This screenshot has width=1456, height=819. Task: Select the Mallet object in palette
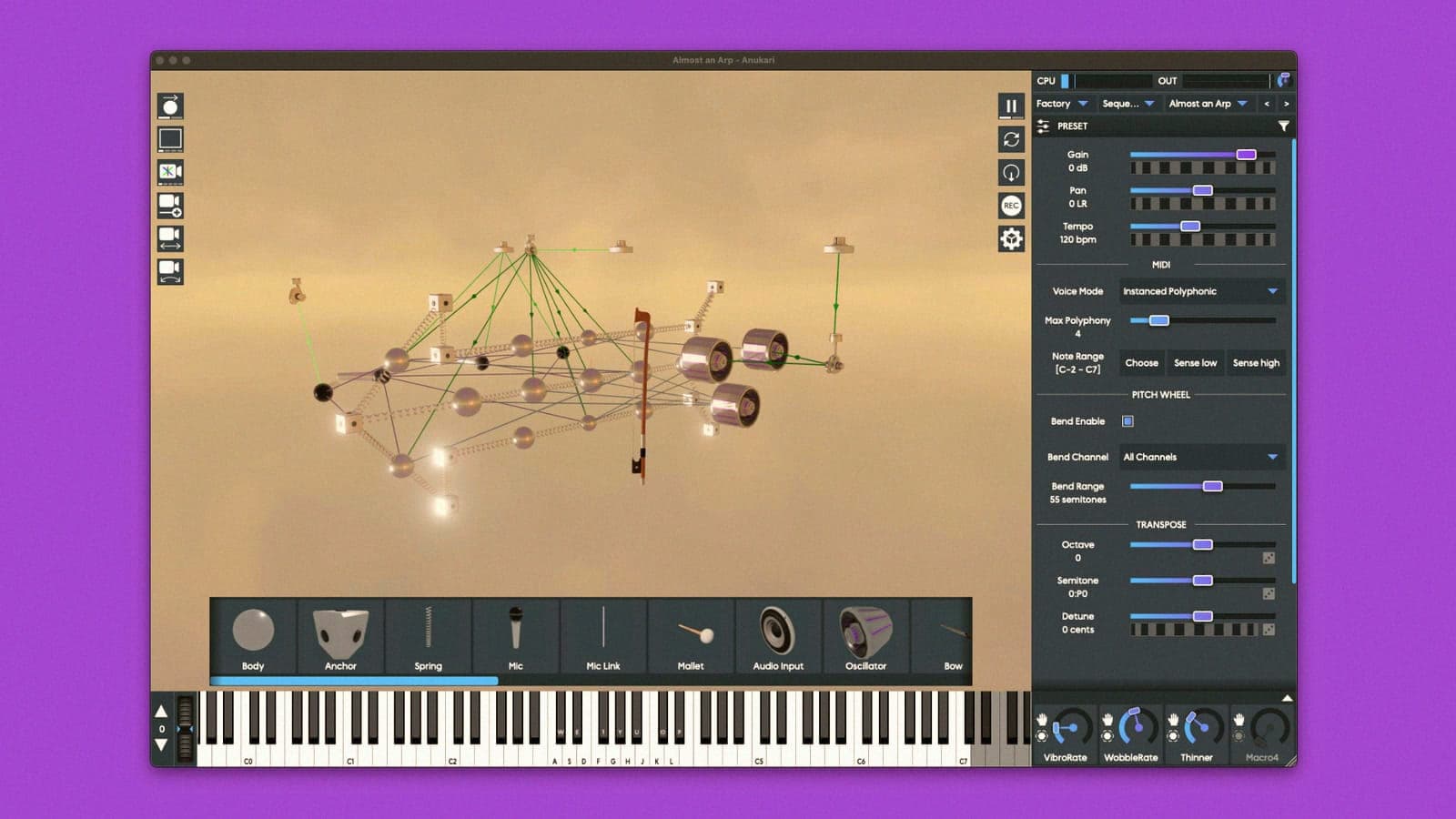pos(691,637)
